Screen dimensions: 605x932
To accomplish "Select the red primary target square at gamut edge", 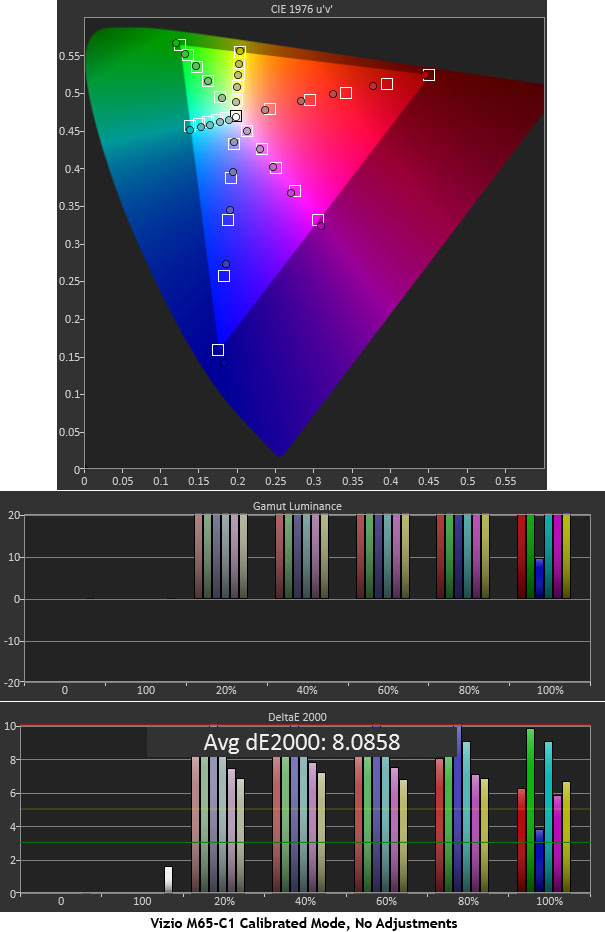I will point(429,75).
